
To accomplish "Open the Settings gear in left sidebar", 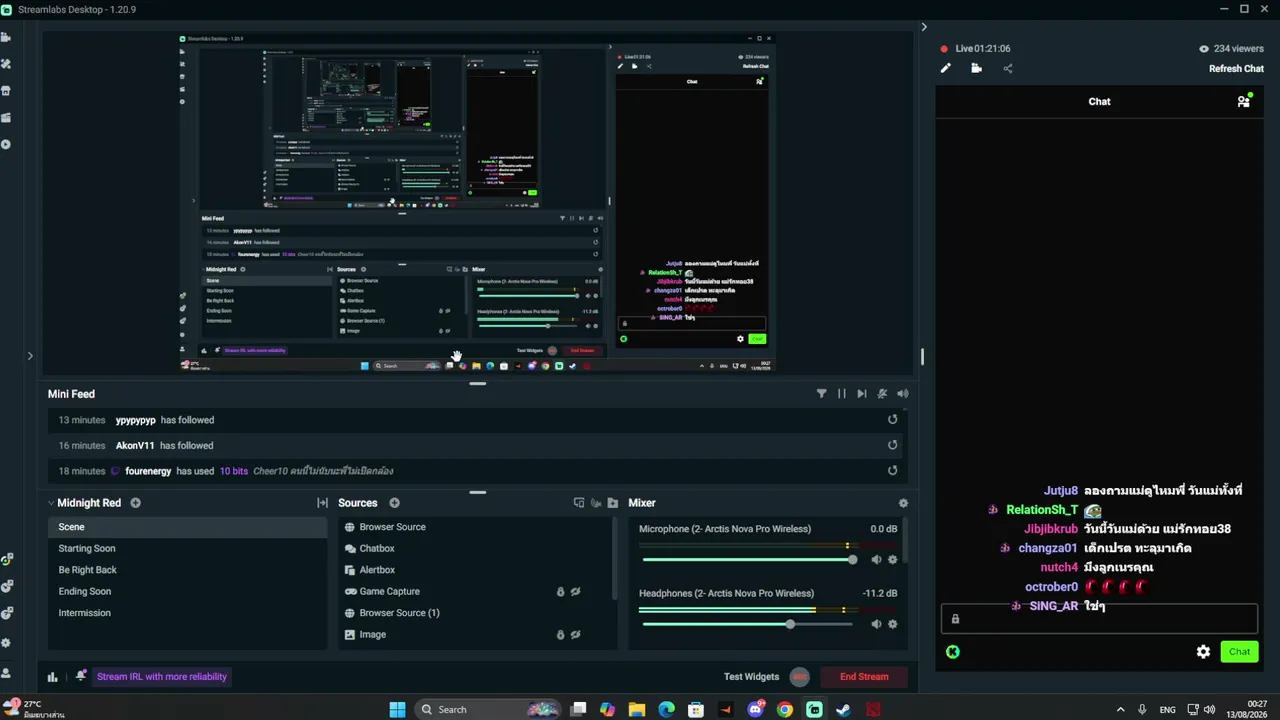I will [x=6, y=643].
